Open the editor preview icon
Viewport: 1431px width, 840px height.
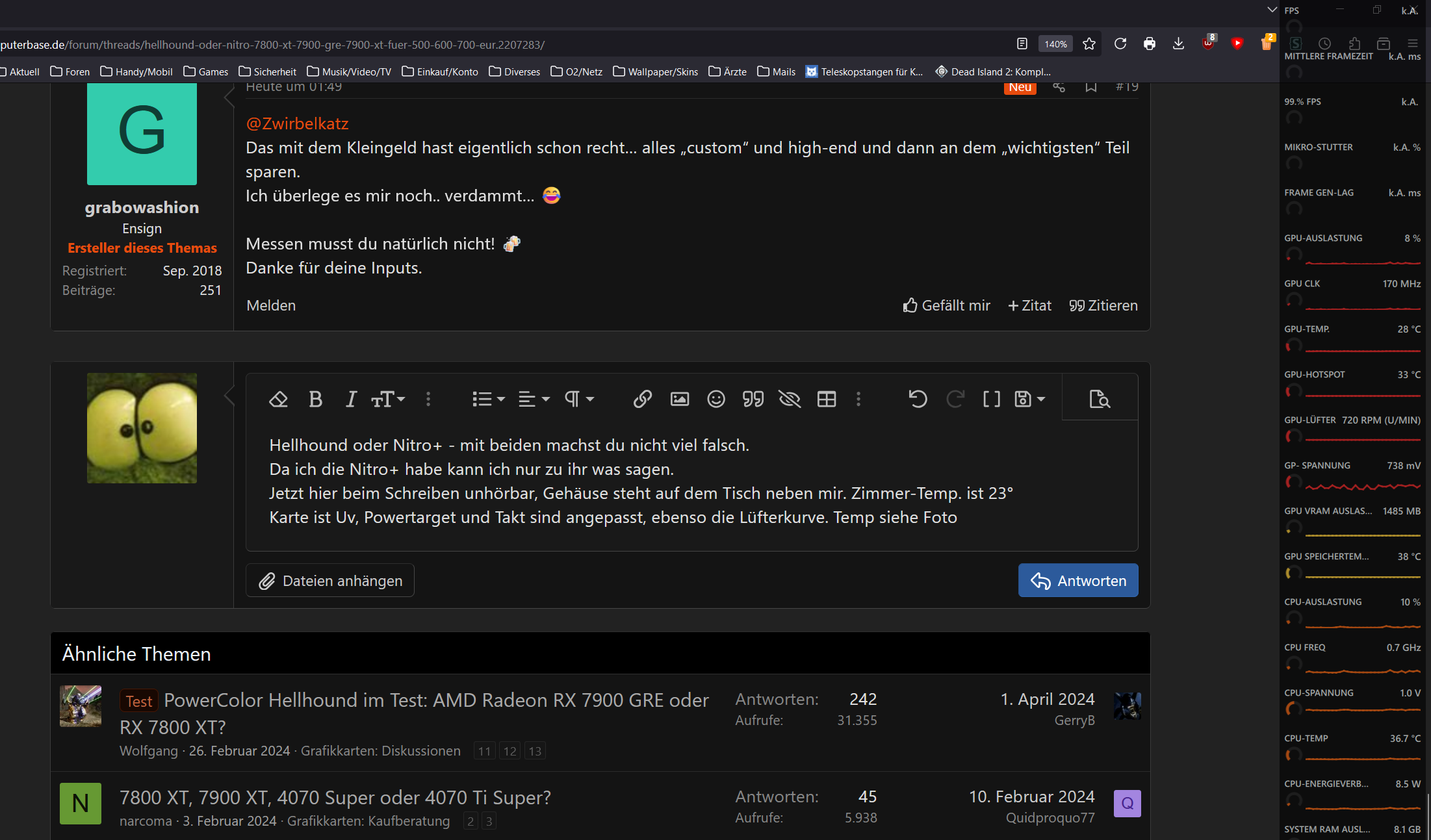1099,399
